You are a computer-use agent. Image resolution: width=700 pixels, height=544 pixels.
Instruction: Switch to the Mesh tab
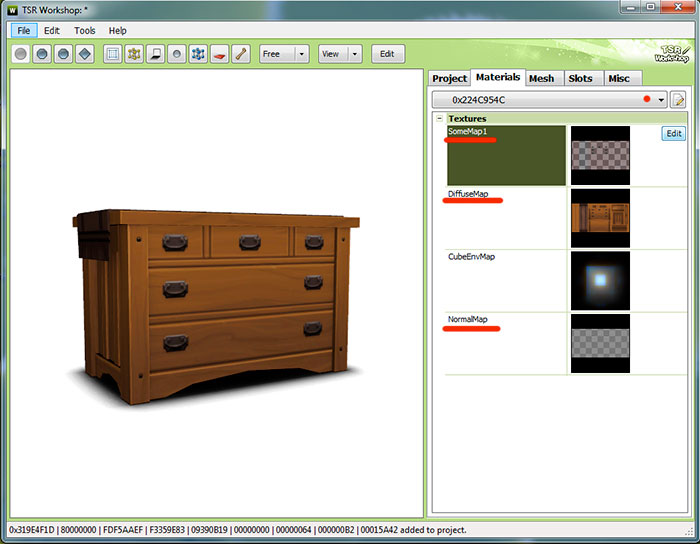coord(541,78)
